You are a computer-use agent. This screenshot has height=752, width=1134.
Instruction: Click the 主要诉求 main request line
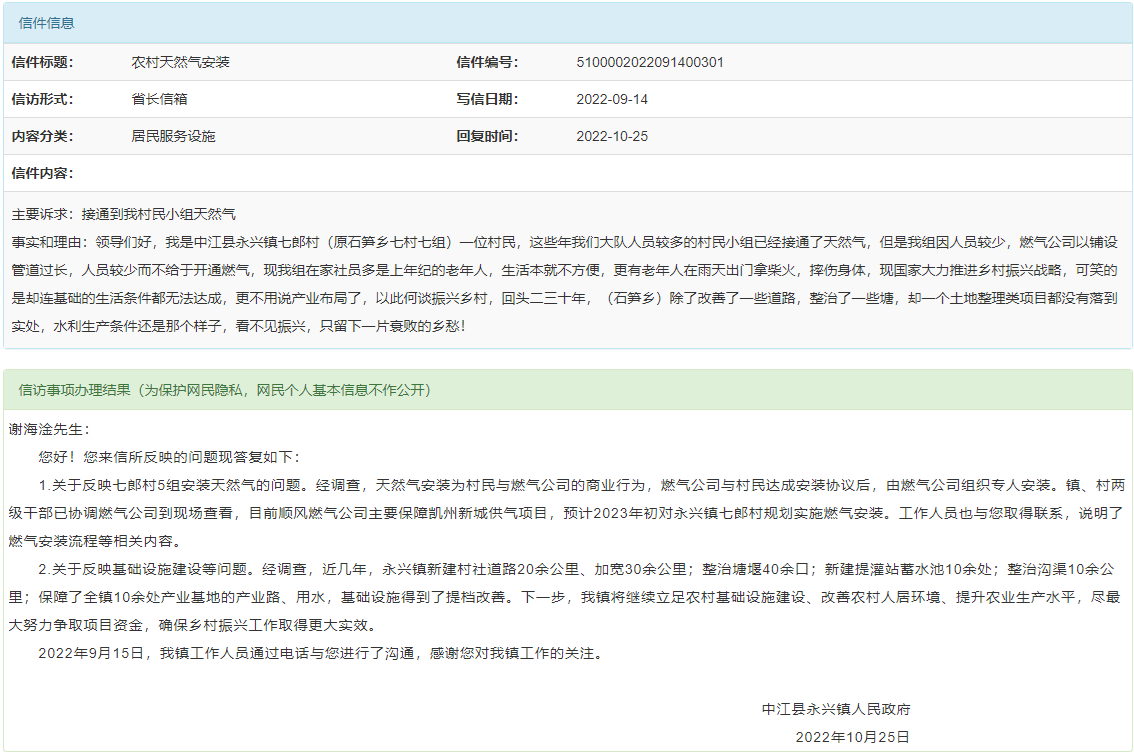124,214
